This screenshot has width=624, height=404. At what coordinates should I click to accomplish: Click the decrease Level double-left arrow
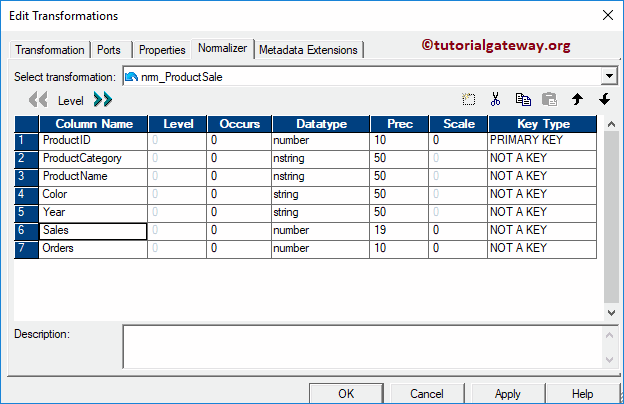click(38, 100)
